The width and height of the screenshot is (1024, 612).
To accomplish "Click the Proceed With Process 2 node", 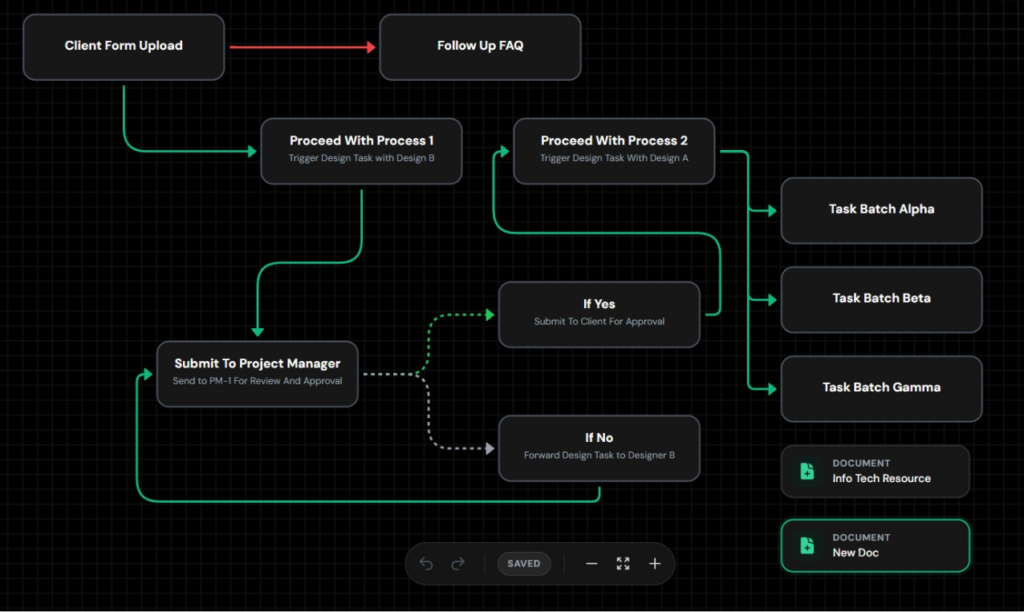I will pyautogui.click(x=614, y=150).
